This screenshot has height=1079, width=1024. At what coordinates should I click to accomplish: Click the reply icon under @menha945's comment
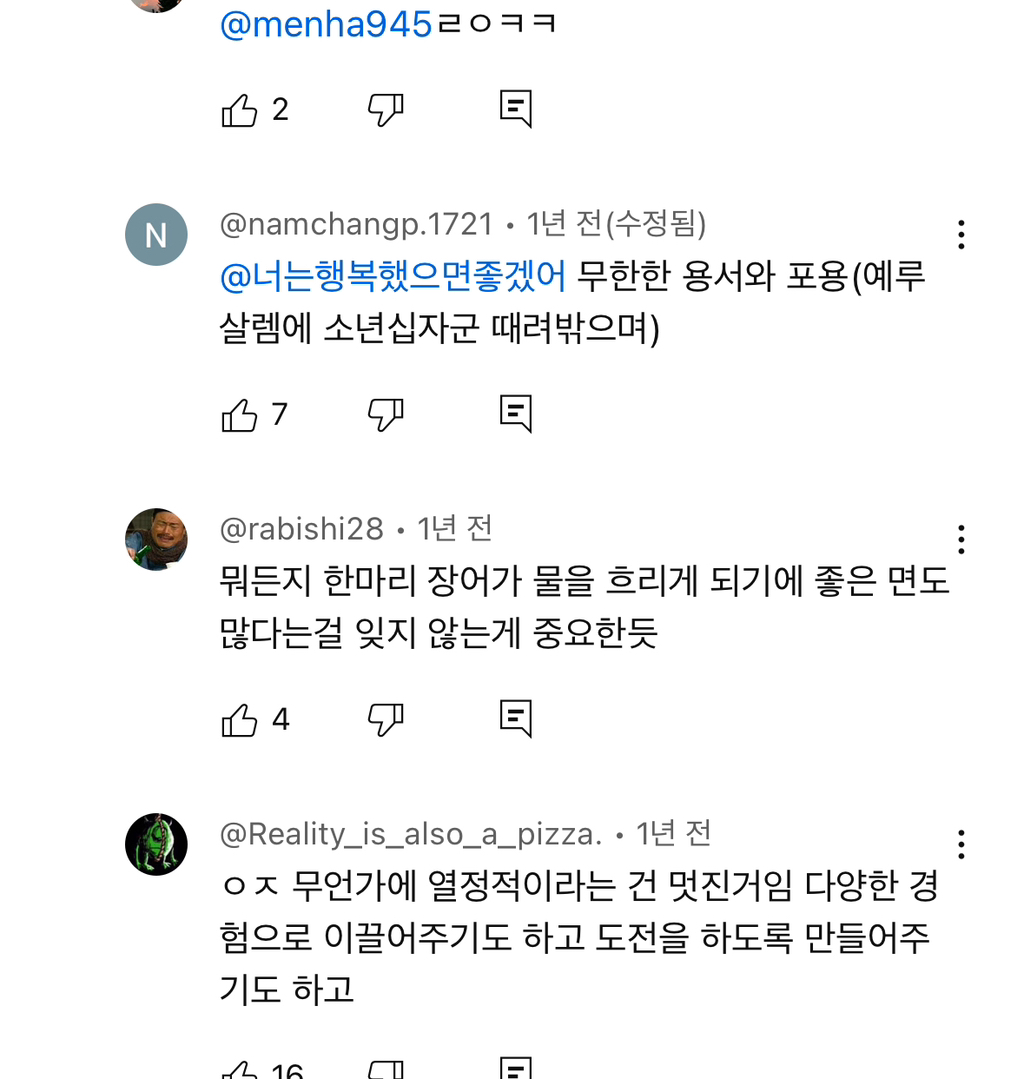click(x=515, y=108)
